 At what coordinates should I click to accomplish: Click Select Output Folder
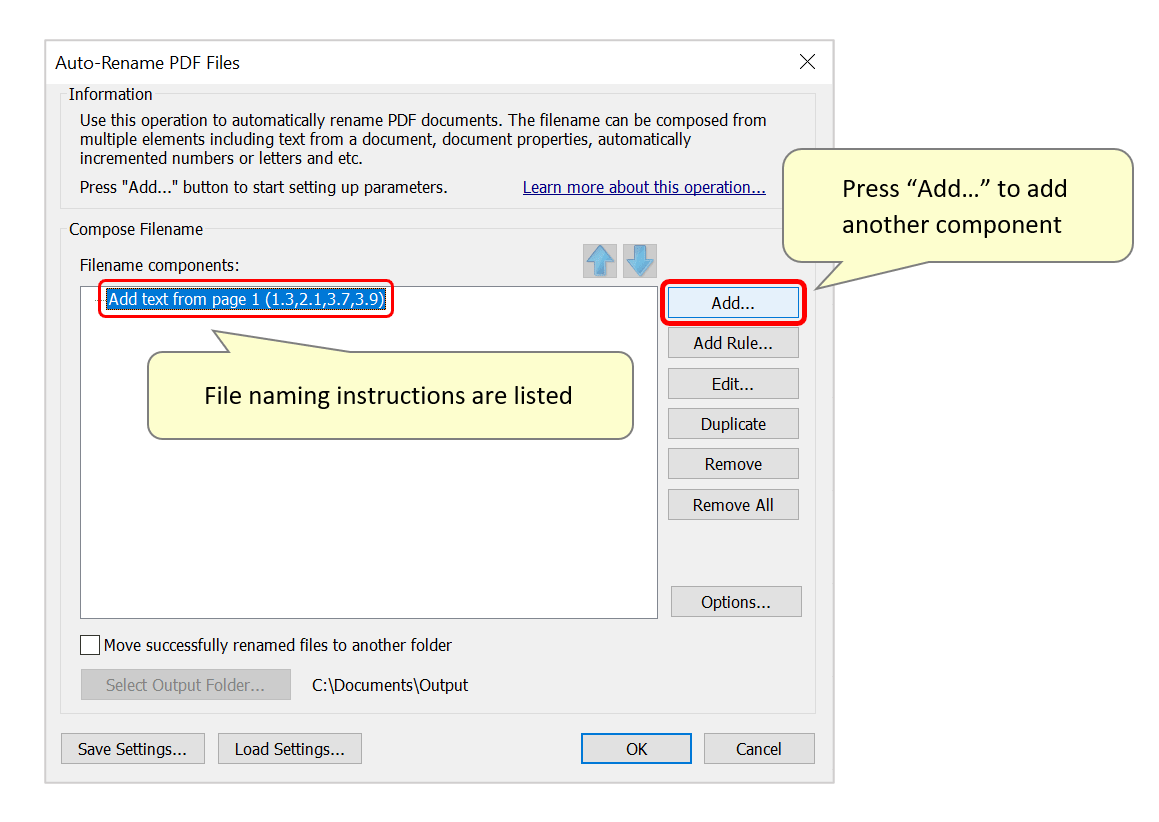click(x=185, y=684)
